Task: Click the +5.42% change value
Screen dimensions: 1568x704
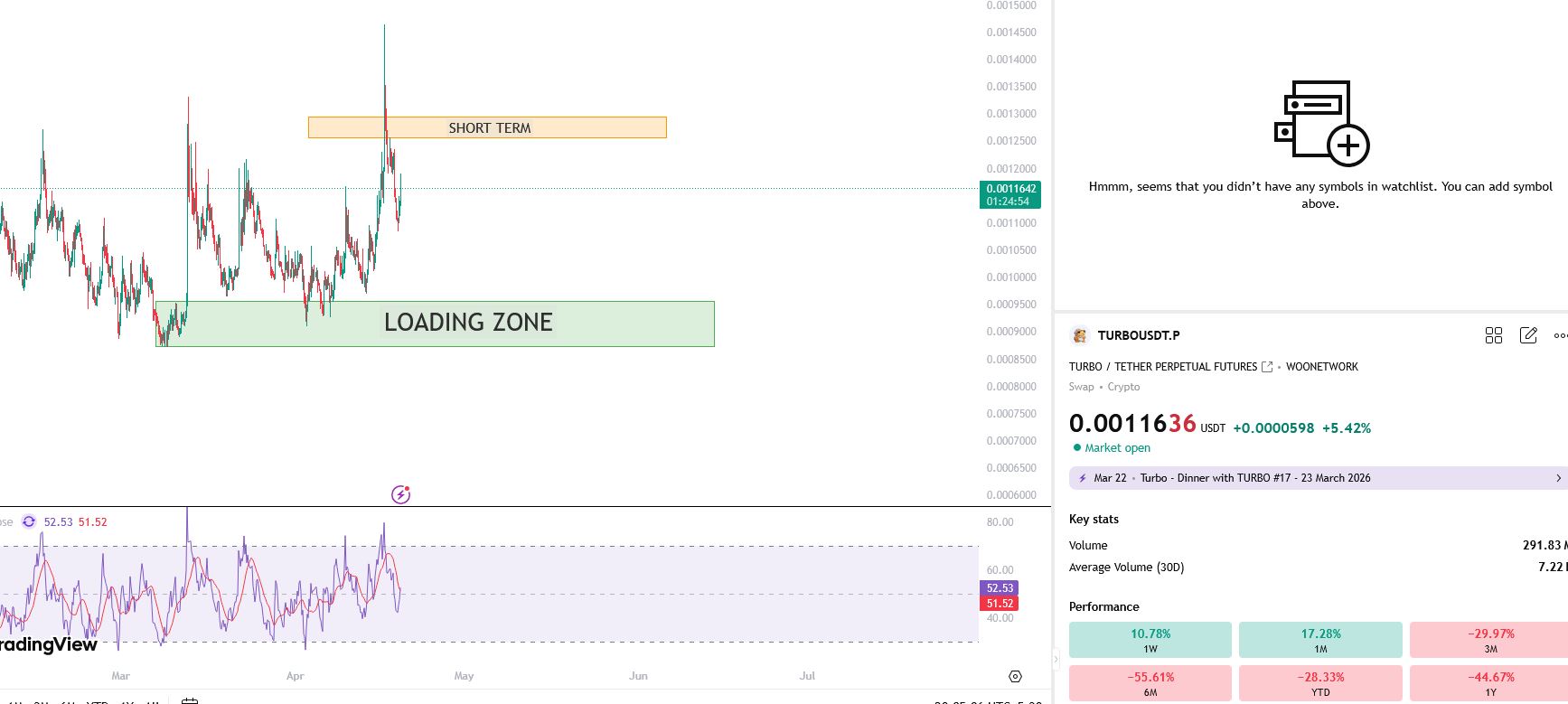Action: click(x=1347, y=428)
